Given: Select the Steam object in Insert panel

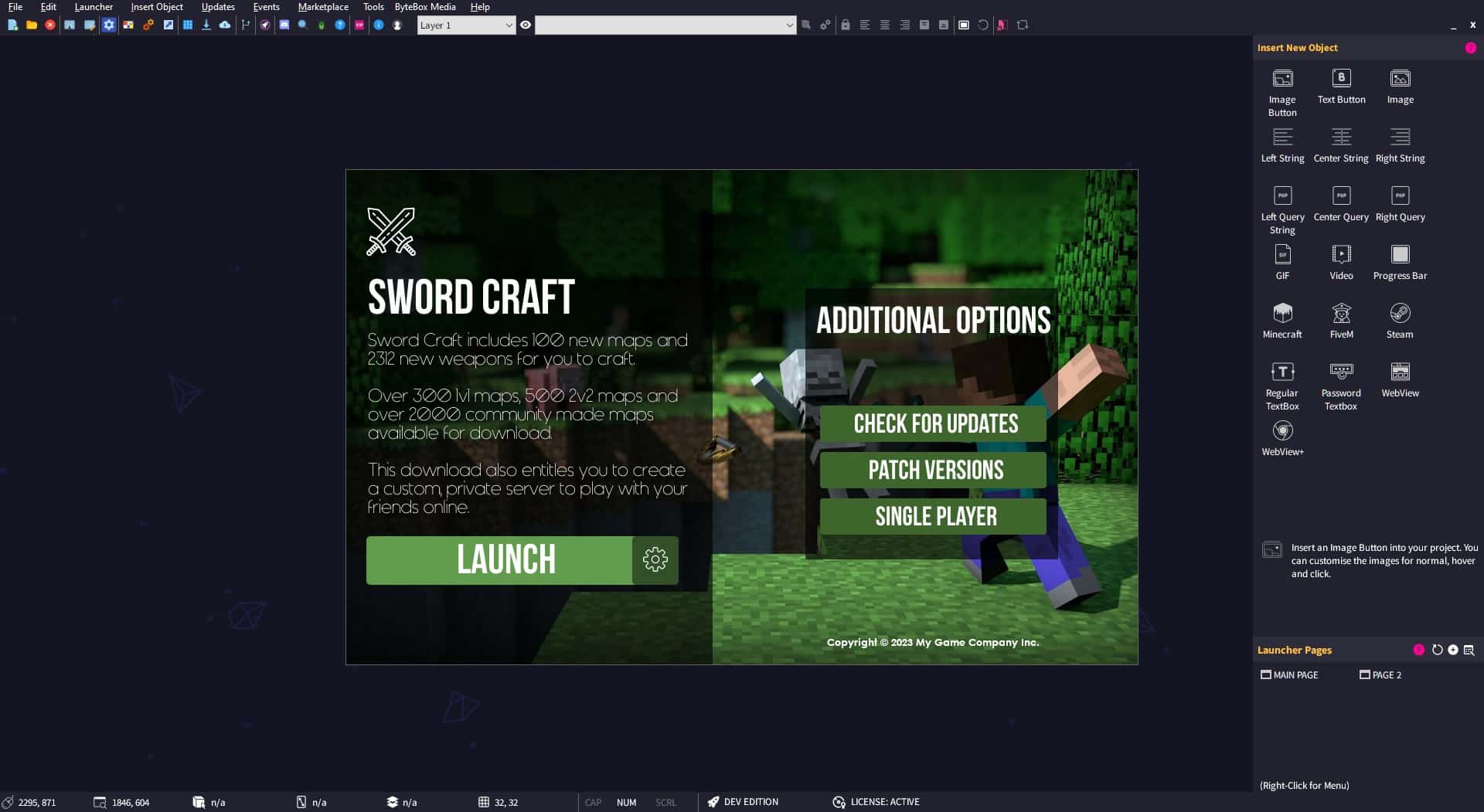Looking at the screenshot, I should [1400, 314].
